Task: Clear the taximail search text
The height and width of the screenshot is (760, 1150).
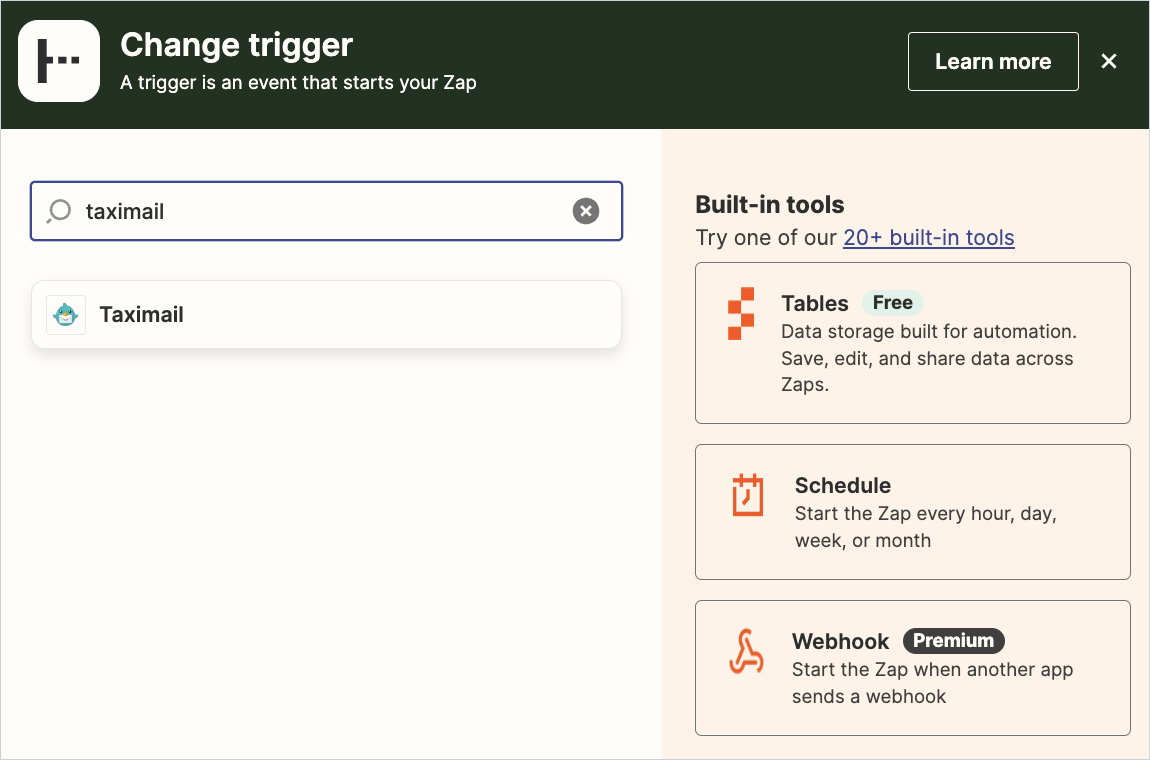Action: click(x=586, y=211)
